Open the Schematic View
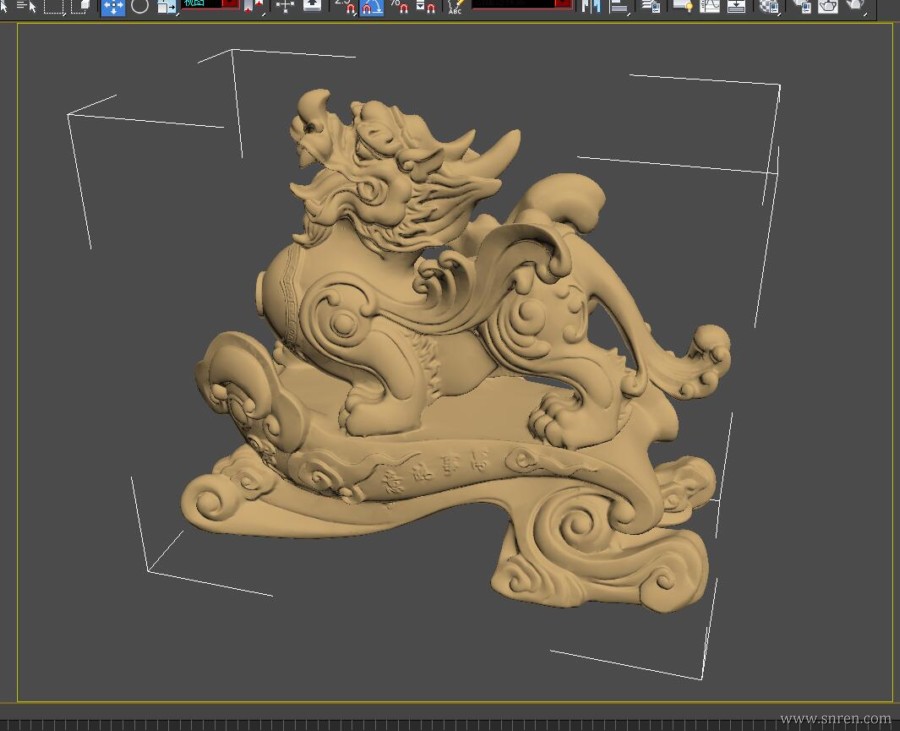This screenshot has height=731, width=900. (736, 6)
